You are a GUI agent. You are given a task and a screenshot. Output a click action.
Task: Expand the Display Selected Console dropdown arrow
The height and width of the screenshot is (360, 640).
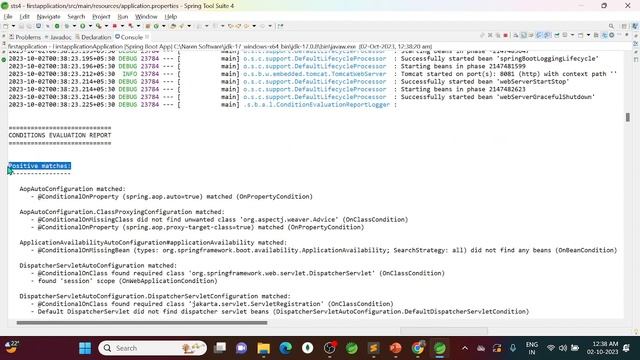point(572,35)
